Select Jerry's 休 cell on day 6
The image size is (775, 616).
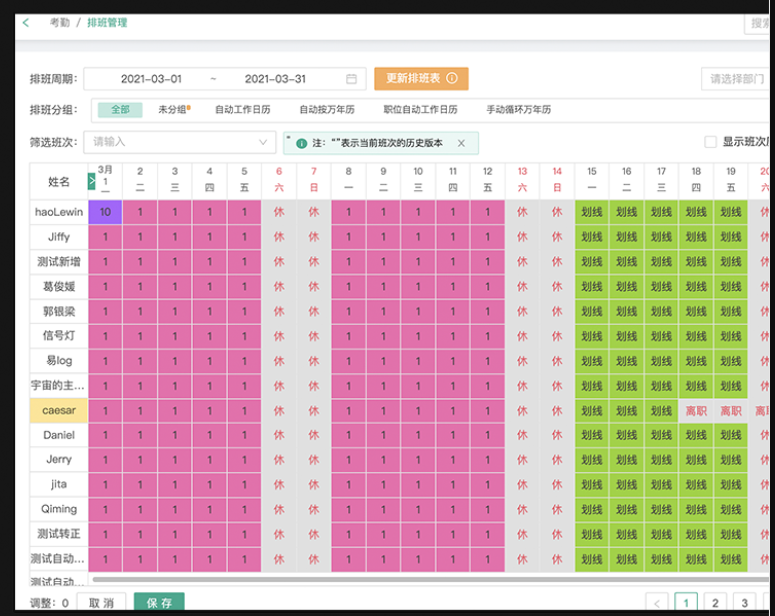pyautogui.click(x=279, y=460)
